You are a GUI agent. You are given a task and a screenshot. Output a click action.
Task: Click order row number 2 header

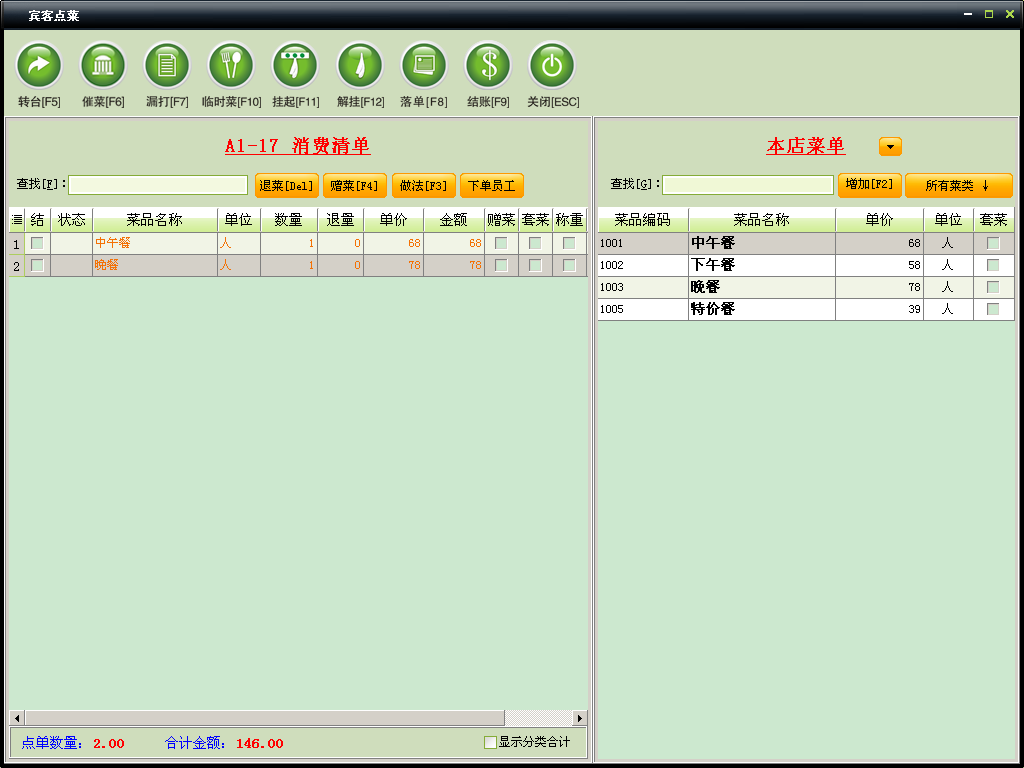point(17,266)
